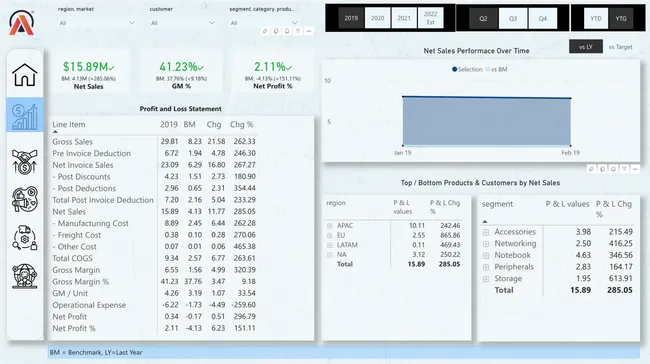
Task: Expand the EU region row
Action: pyautogui.click(x=330, y=235)
